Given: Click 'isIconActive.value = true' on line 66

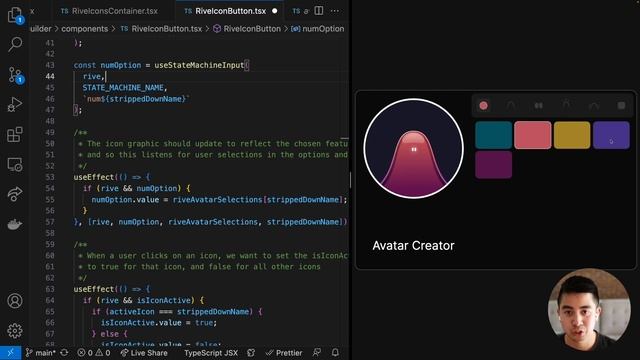Looking at the screenshot, I should [159, 322].
